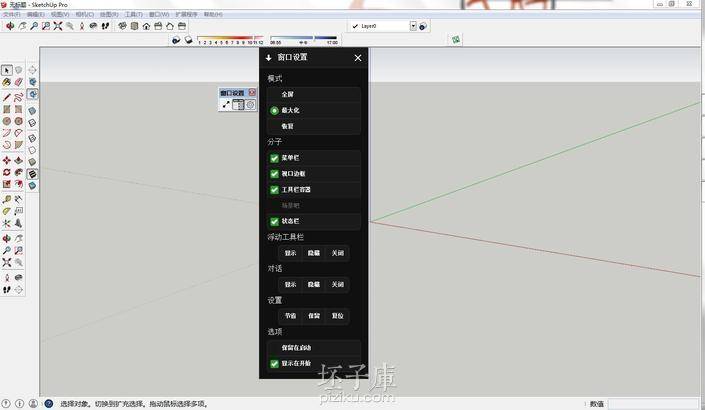Toggle the 显示在开始 checkbox
Screen dimensions: 705x410
[x=274, y=364]
